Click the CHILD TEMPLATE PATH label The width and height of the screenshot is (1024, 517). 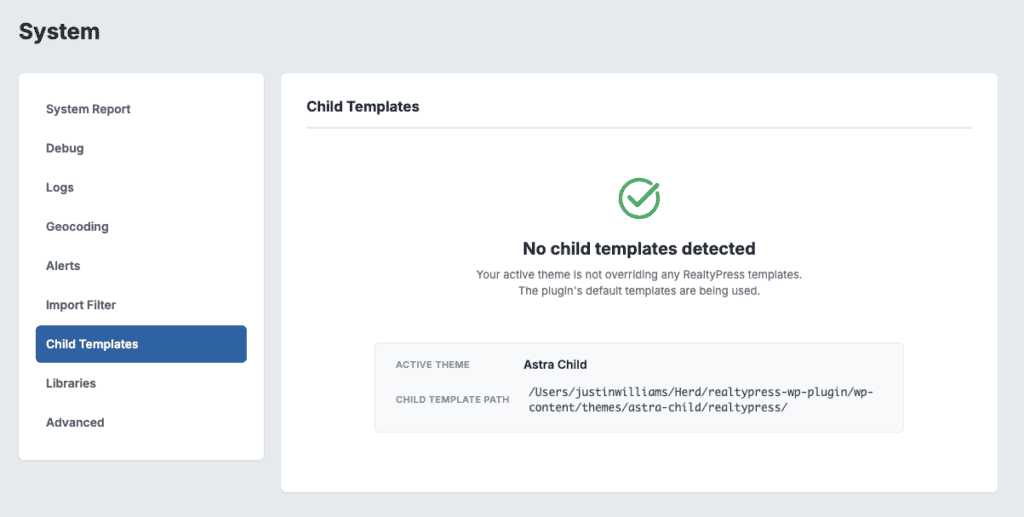[x=452, y=400]
